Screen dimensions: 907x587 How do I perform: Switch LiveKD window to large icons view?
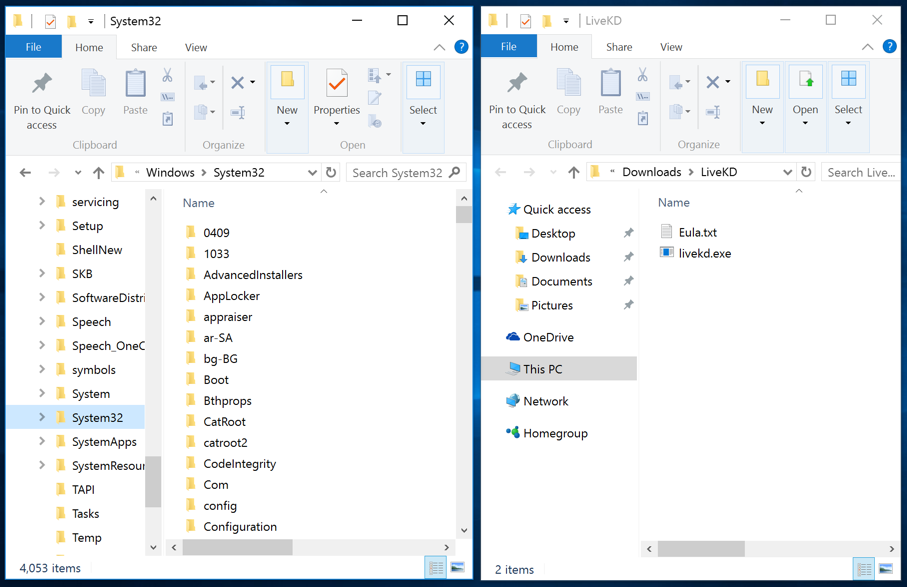click(886, 569)
